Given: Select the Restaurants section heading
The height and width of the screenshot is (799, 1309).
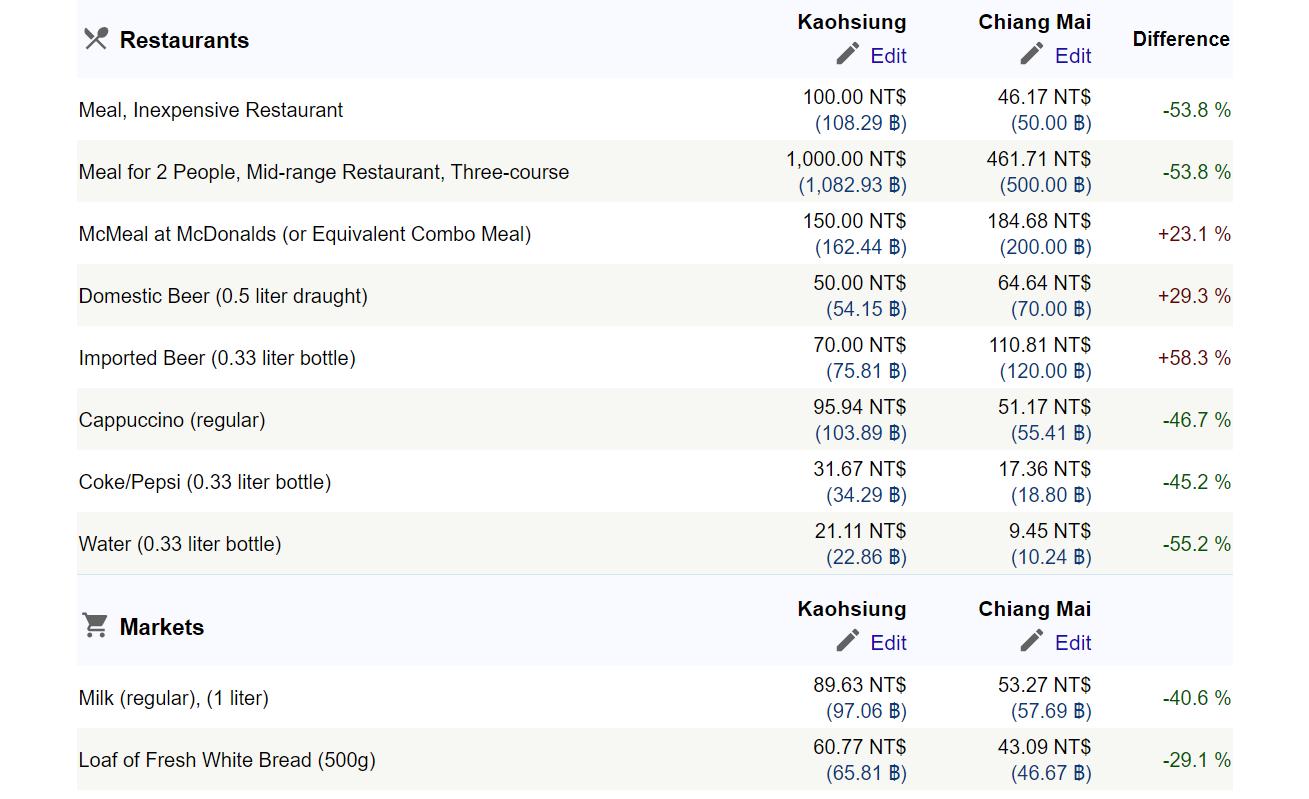Looking at the screenshot, I should (184, 40).
